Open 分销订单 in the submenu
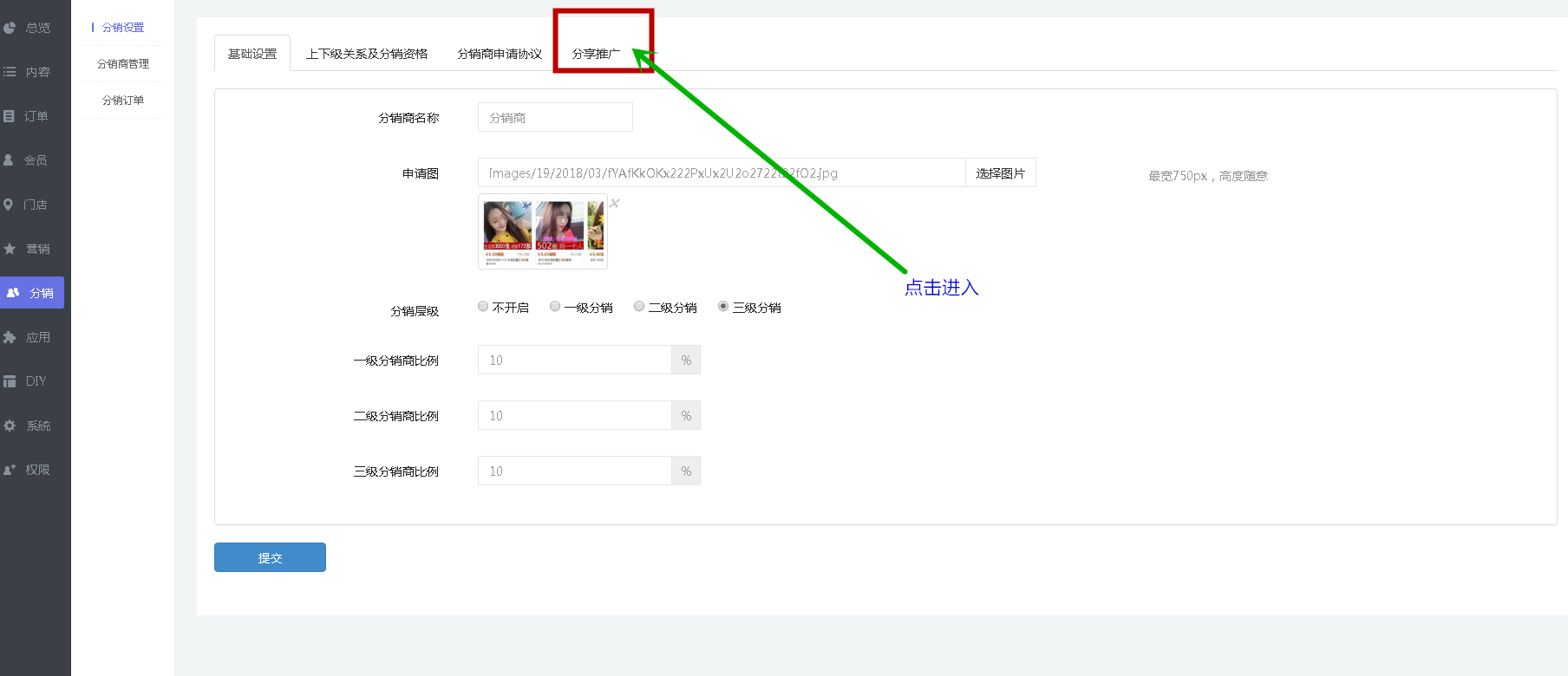Screen dimensions: 1568x676 coord(123,101)
